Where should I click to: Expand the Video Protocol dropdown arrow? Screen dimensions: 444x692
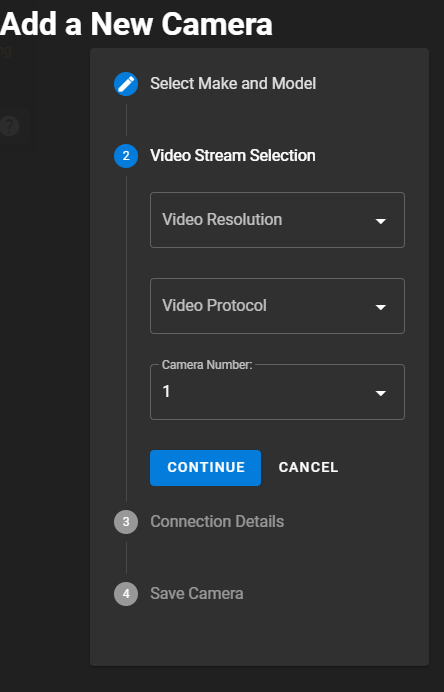pyautogui.click(x=380, y=307)
